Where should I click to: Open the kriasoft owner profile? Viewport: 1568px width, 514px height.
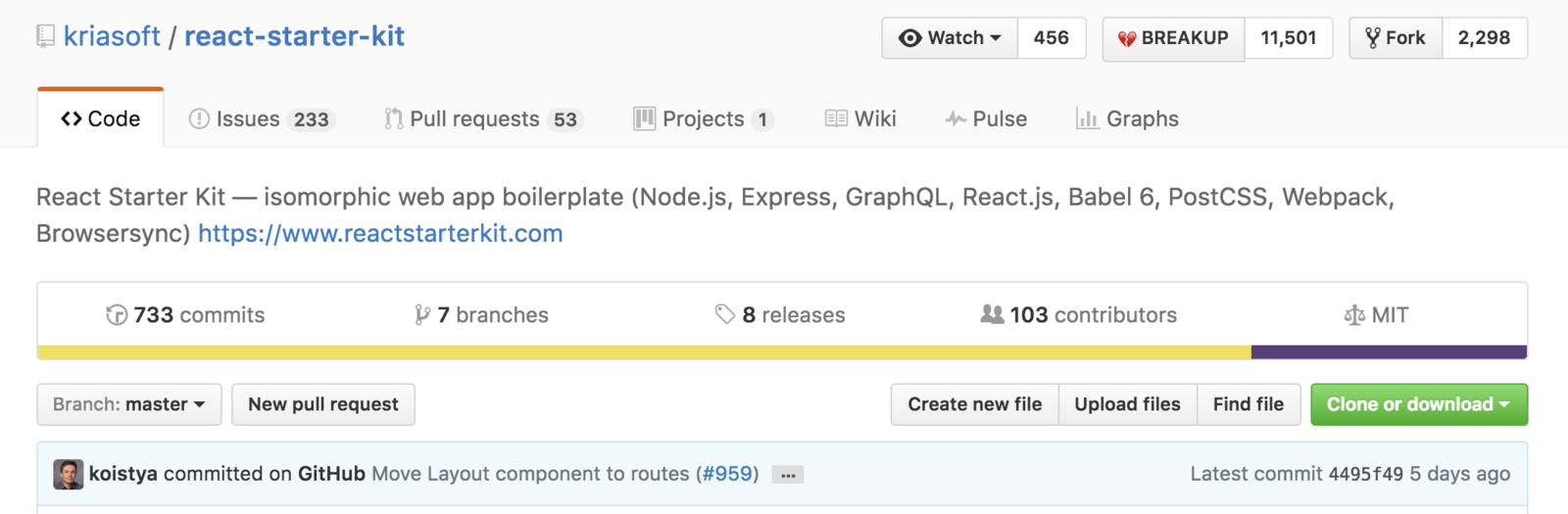tap(112, 36)
